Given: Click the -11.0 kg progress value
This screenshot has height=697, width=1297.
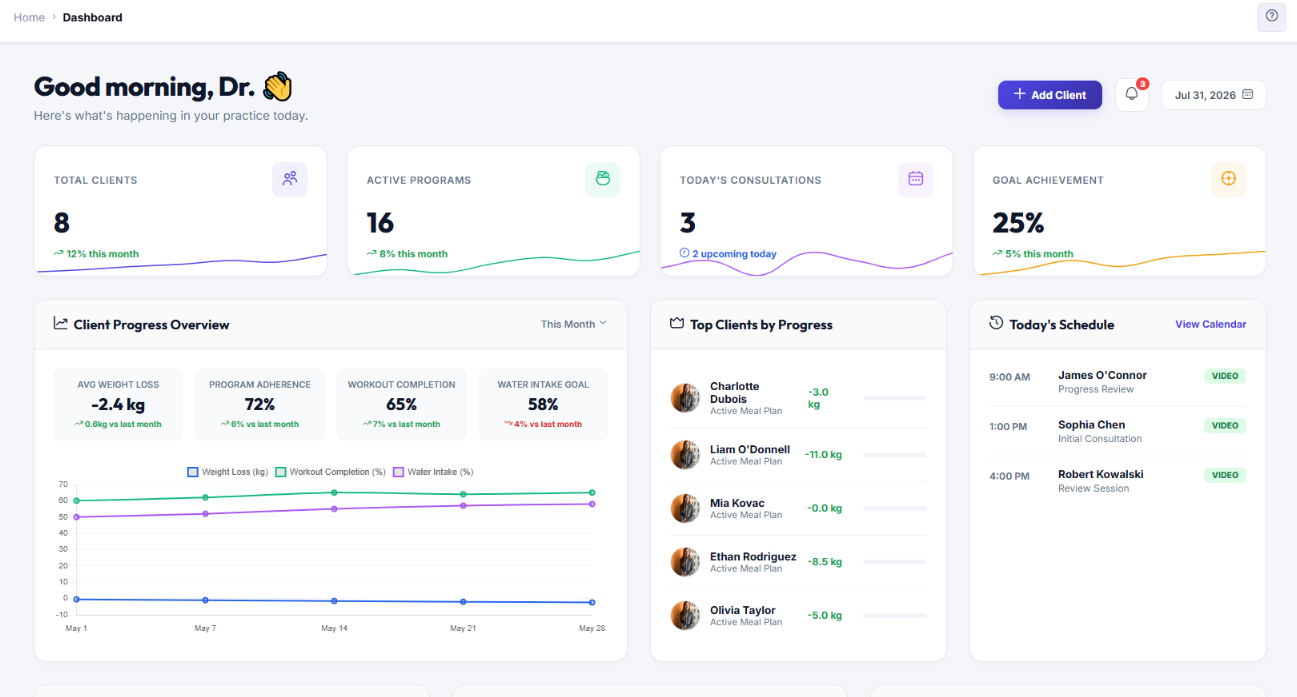Looking at the screenshot, I should coord(824,454).
